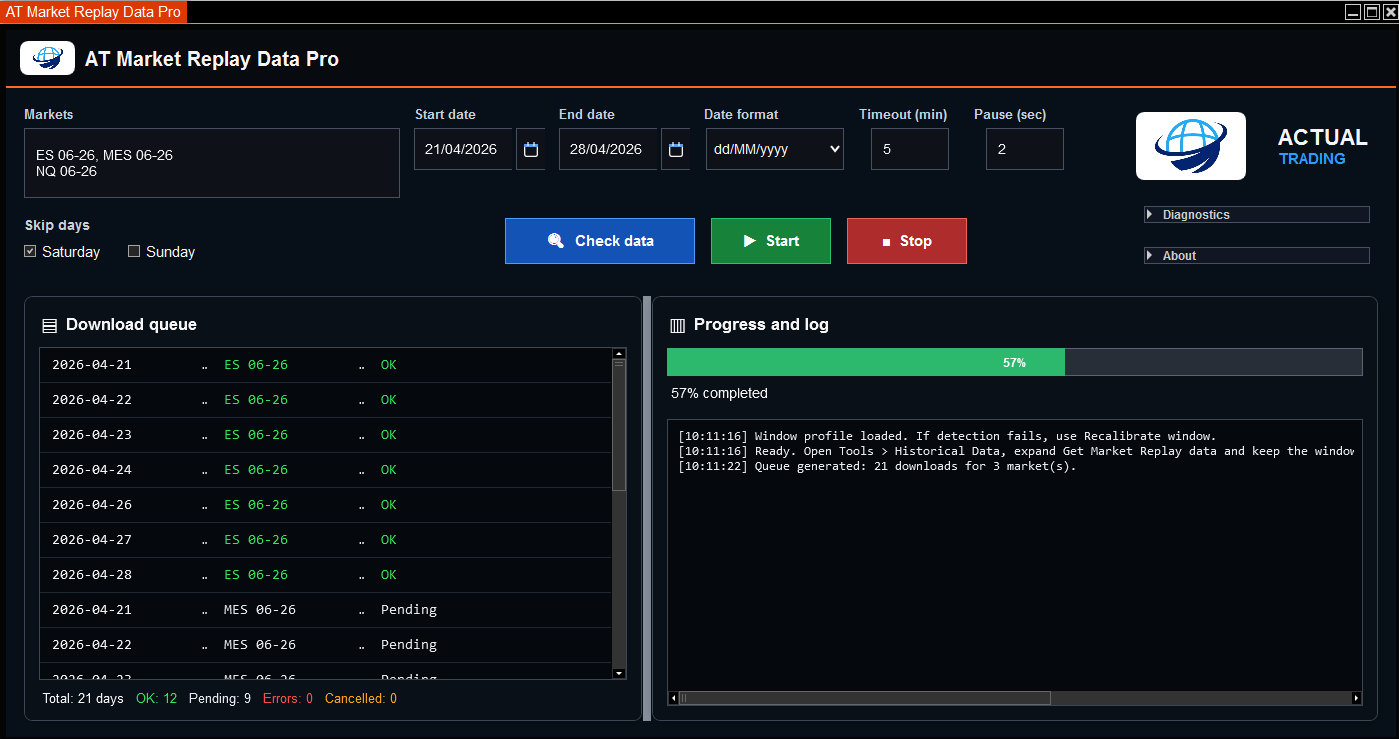
Task: Select the 2026-04-26 ES 06-26 row
Action: click(x=326, y=505)
